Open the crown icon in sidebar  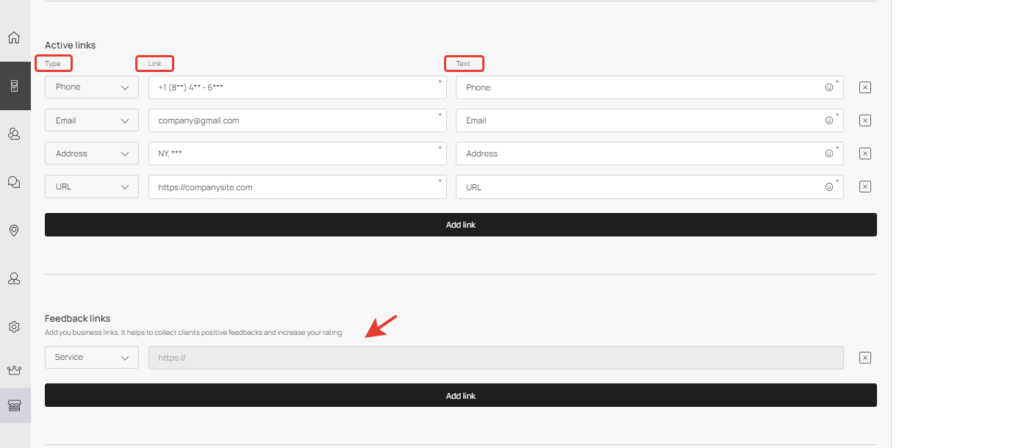click(x=14, y=370)
